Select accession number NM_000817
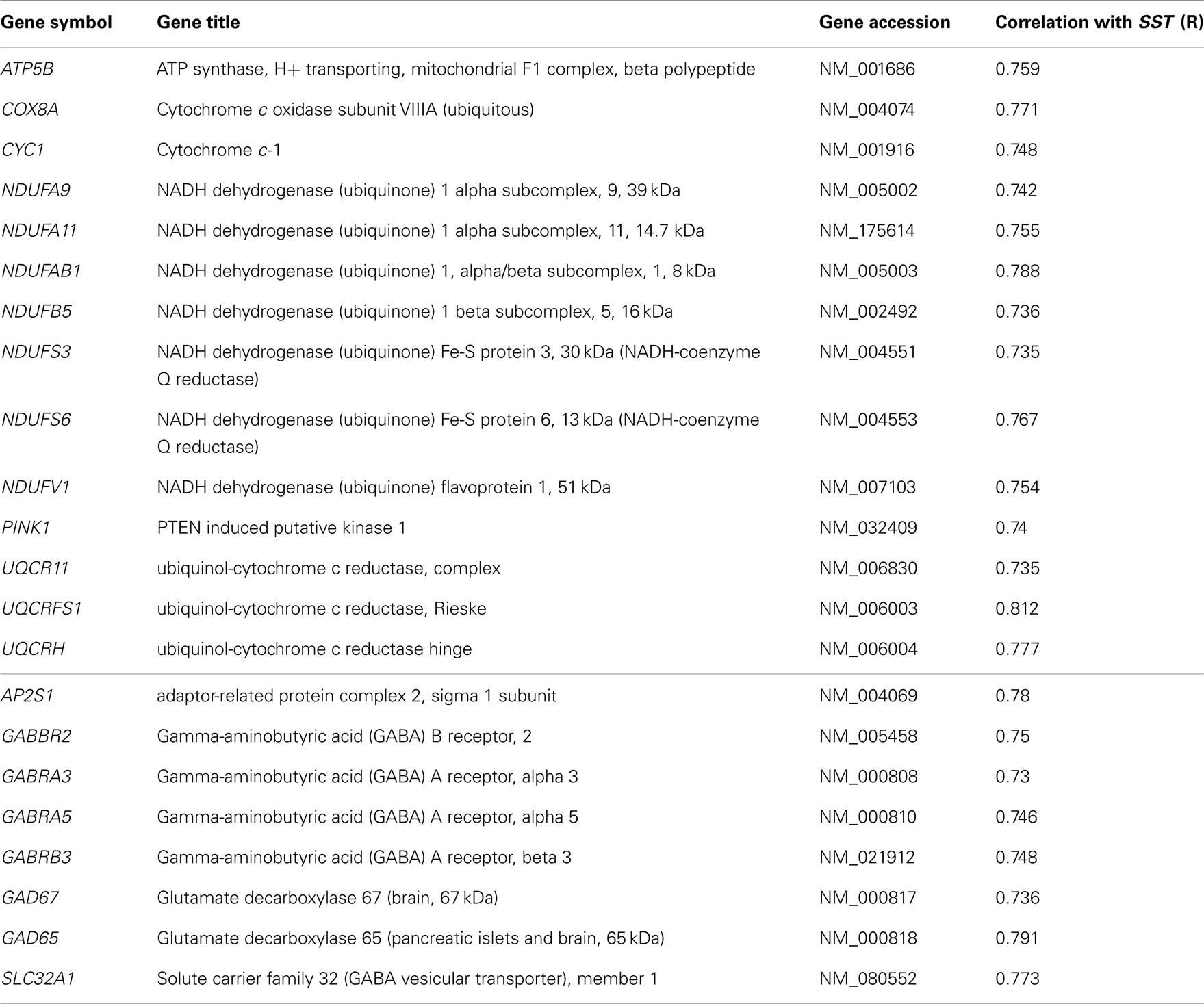 click(x=867, y=898)
